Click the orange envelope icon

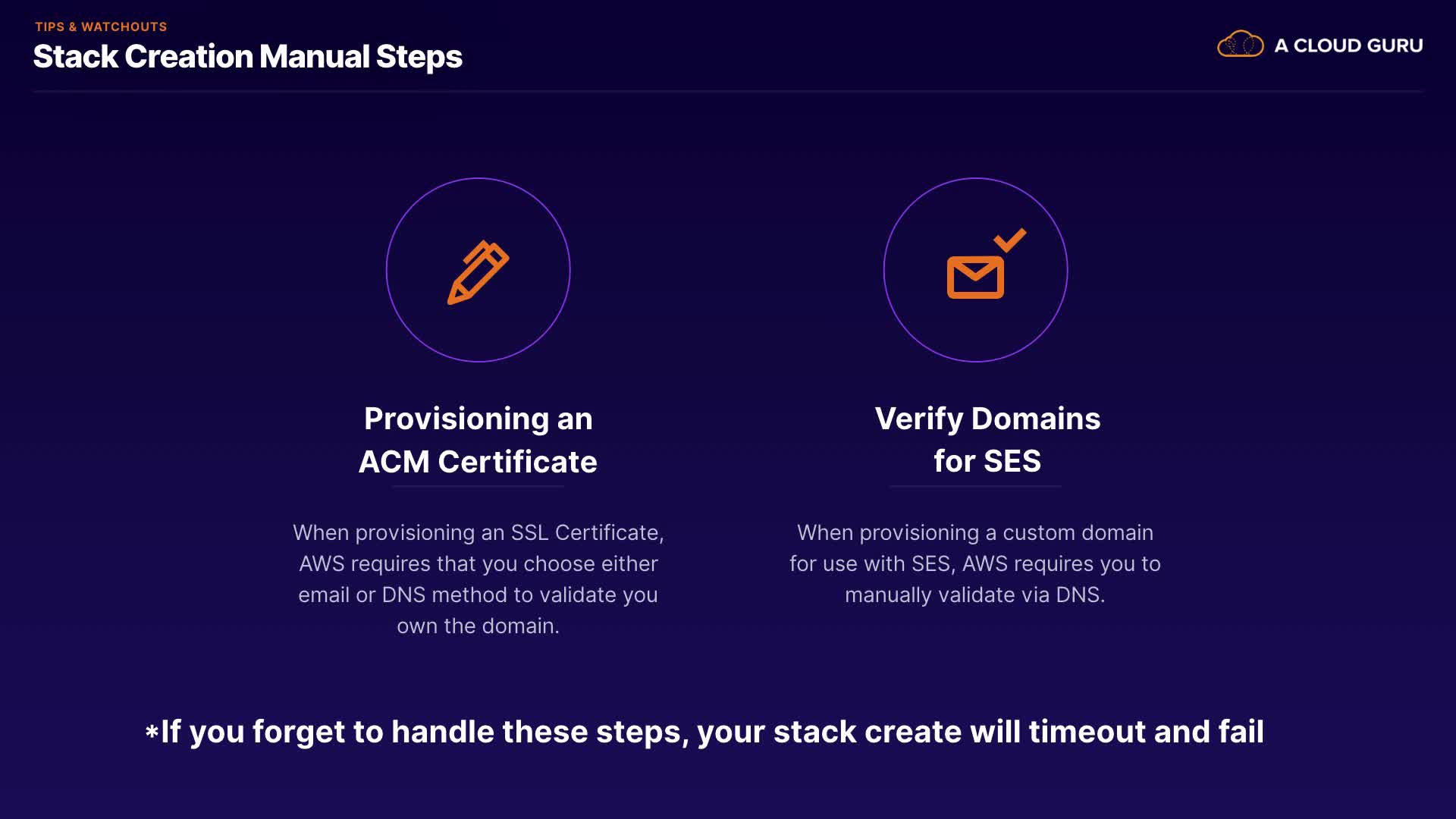(975, 278)
